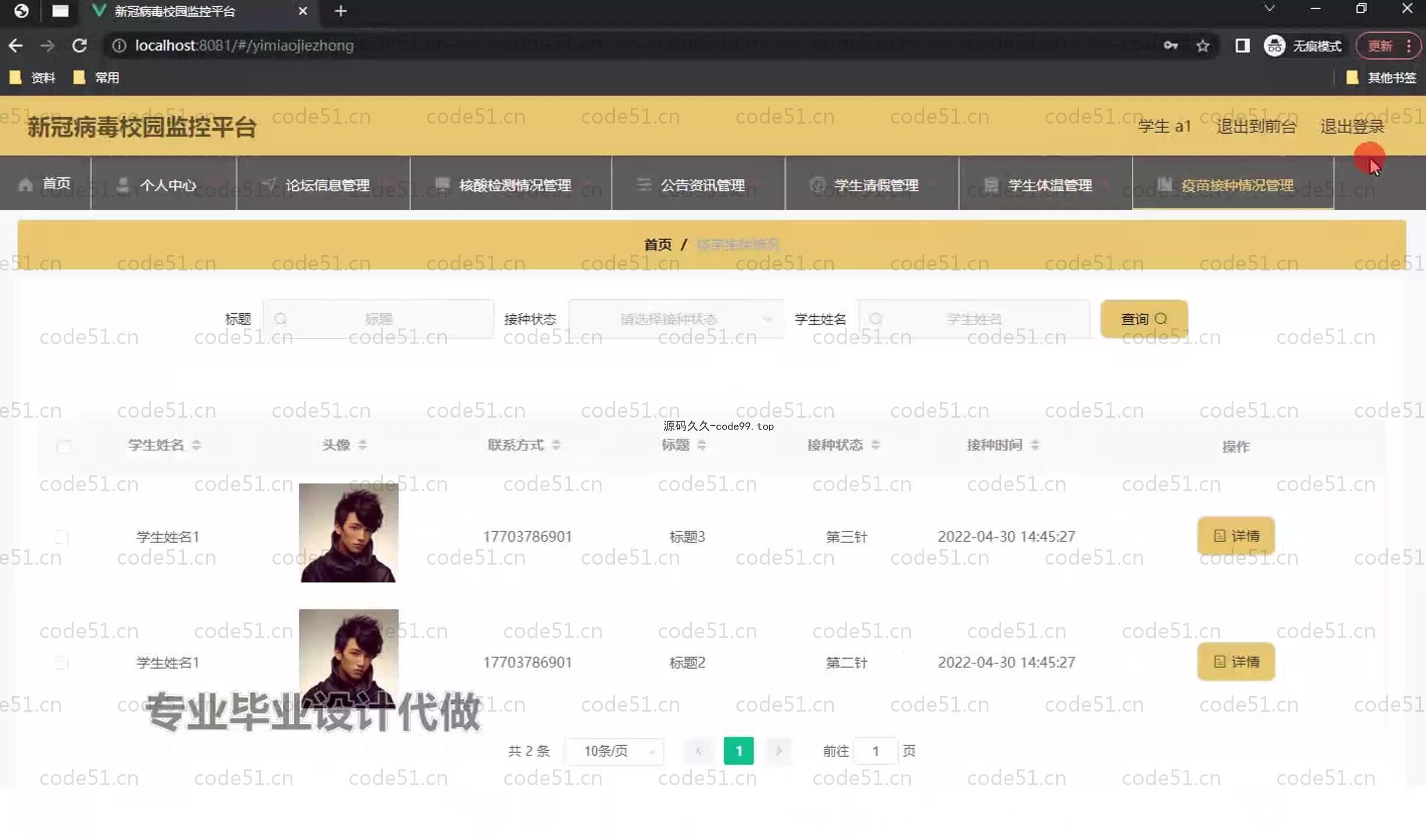
Task: Click the 共 2 条 total count
Action: 529,751
